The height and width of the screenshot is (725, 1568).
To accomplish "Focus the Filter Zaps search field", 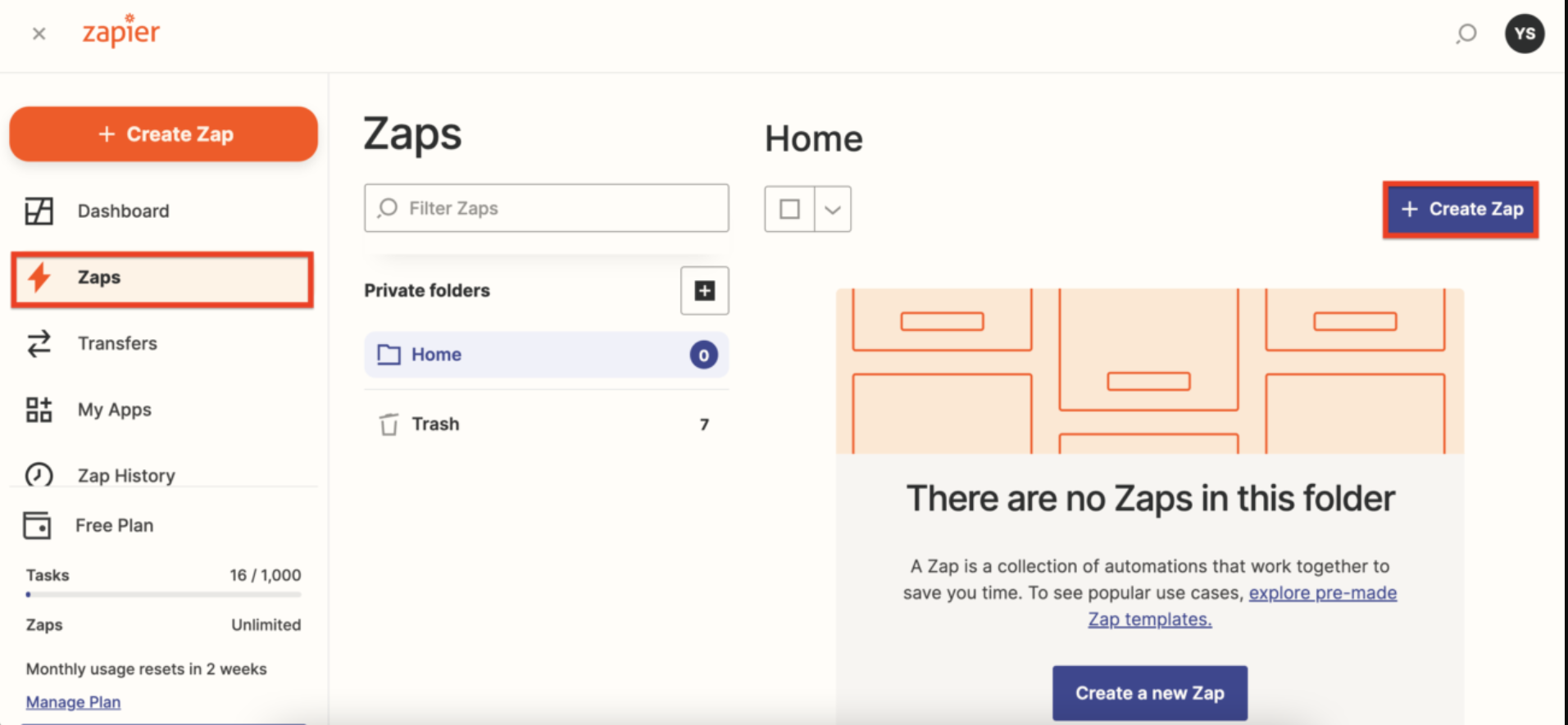I will [x=547, y=208].
